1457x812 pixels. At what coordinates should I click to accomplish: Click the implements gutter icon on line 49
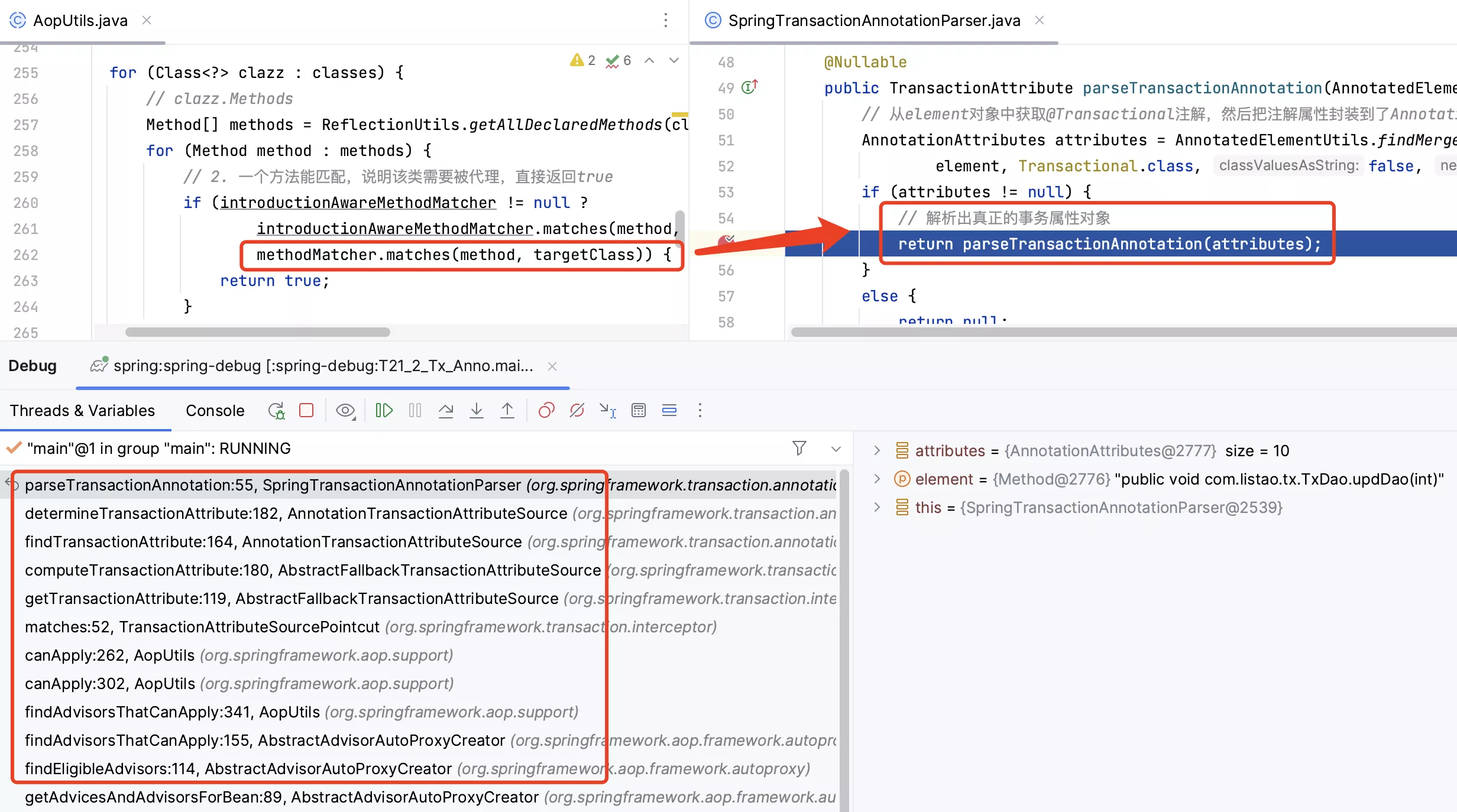point(750,87)
